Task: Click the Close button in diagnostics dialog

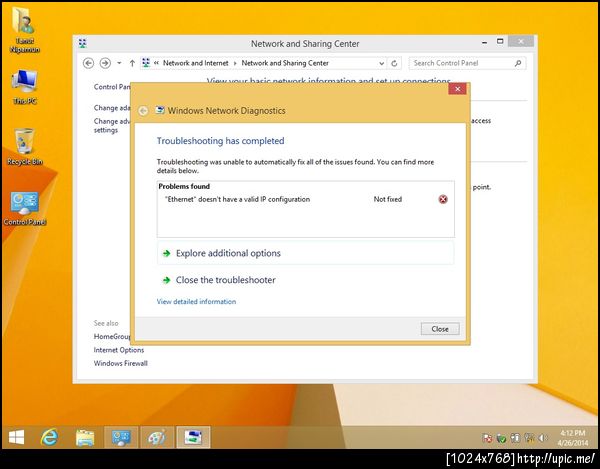Action: point(440,329)
